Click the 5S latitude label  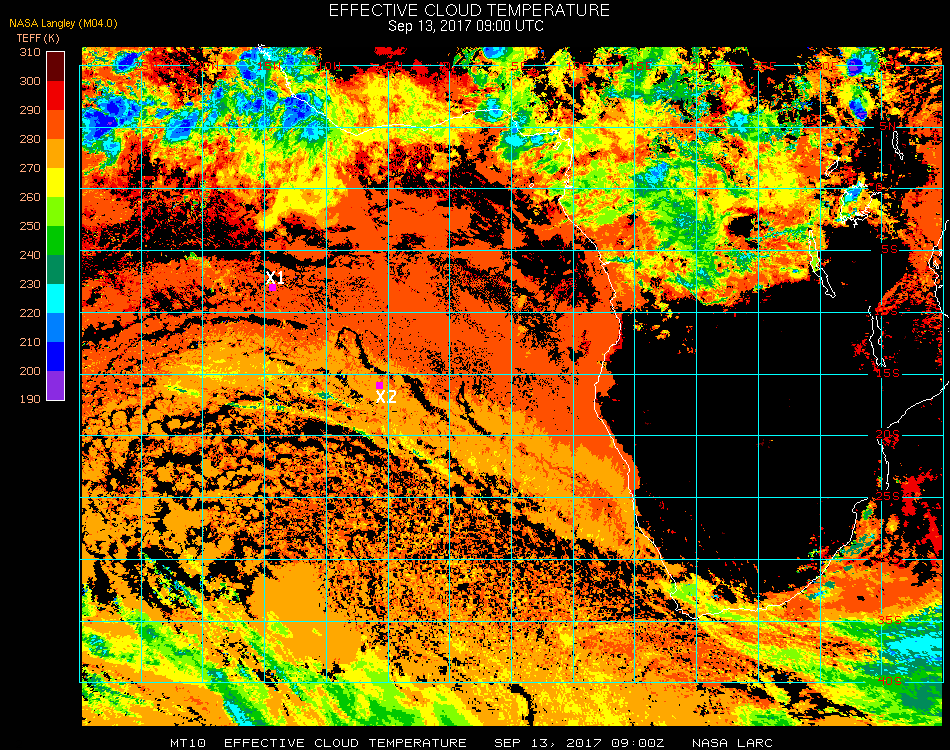click(889, 250)
